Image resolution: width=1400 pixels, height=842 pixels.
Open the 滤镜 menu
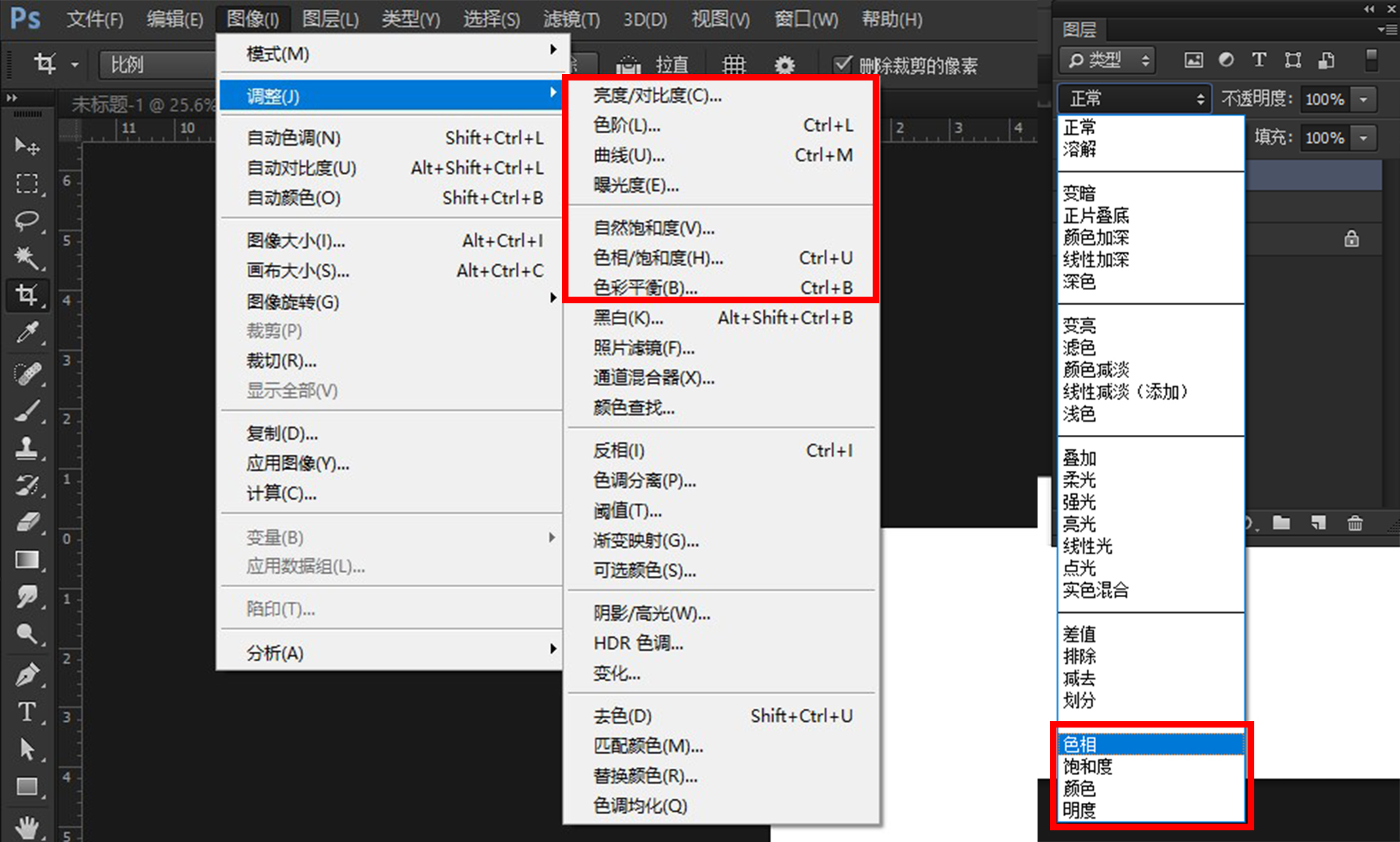point(571,19)
